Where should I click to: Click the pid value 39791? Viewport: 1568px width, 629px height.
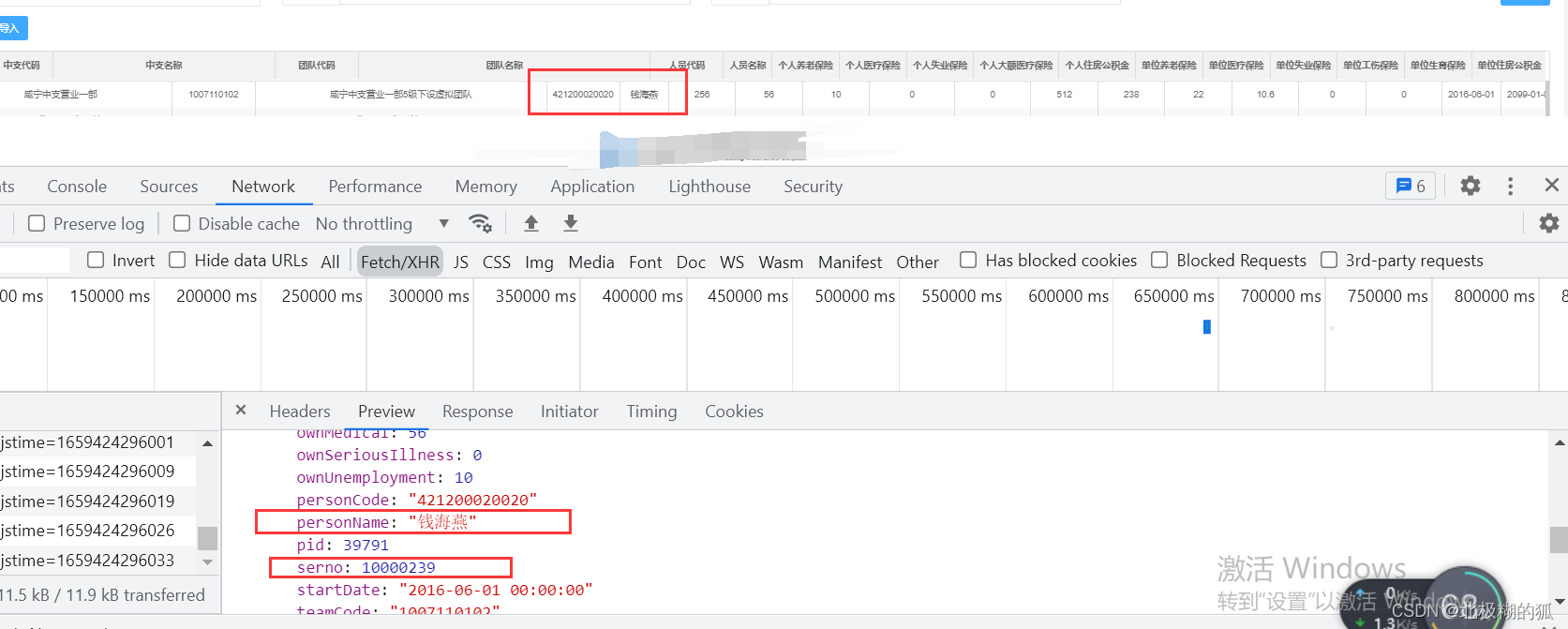pos(366,545)
